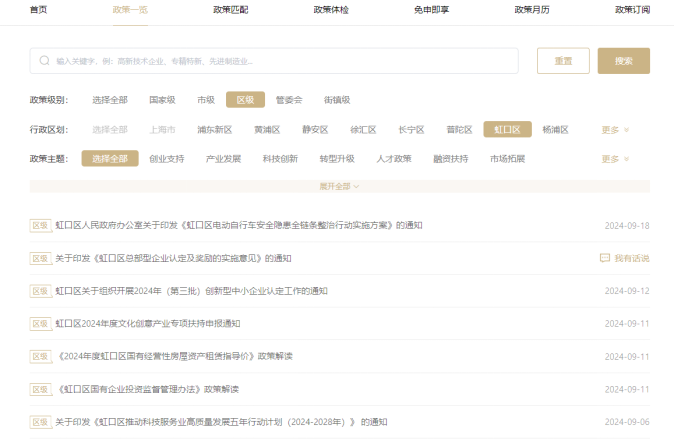The width and height of the screenshot is (674, 440).
Task: Choose 杨浦区 district filter
Action: coord(555,129)
